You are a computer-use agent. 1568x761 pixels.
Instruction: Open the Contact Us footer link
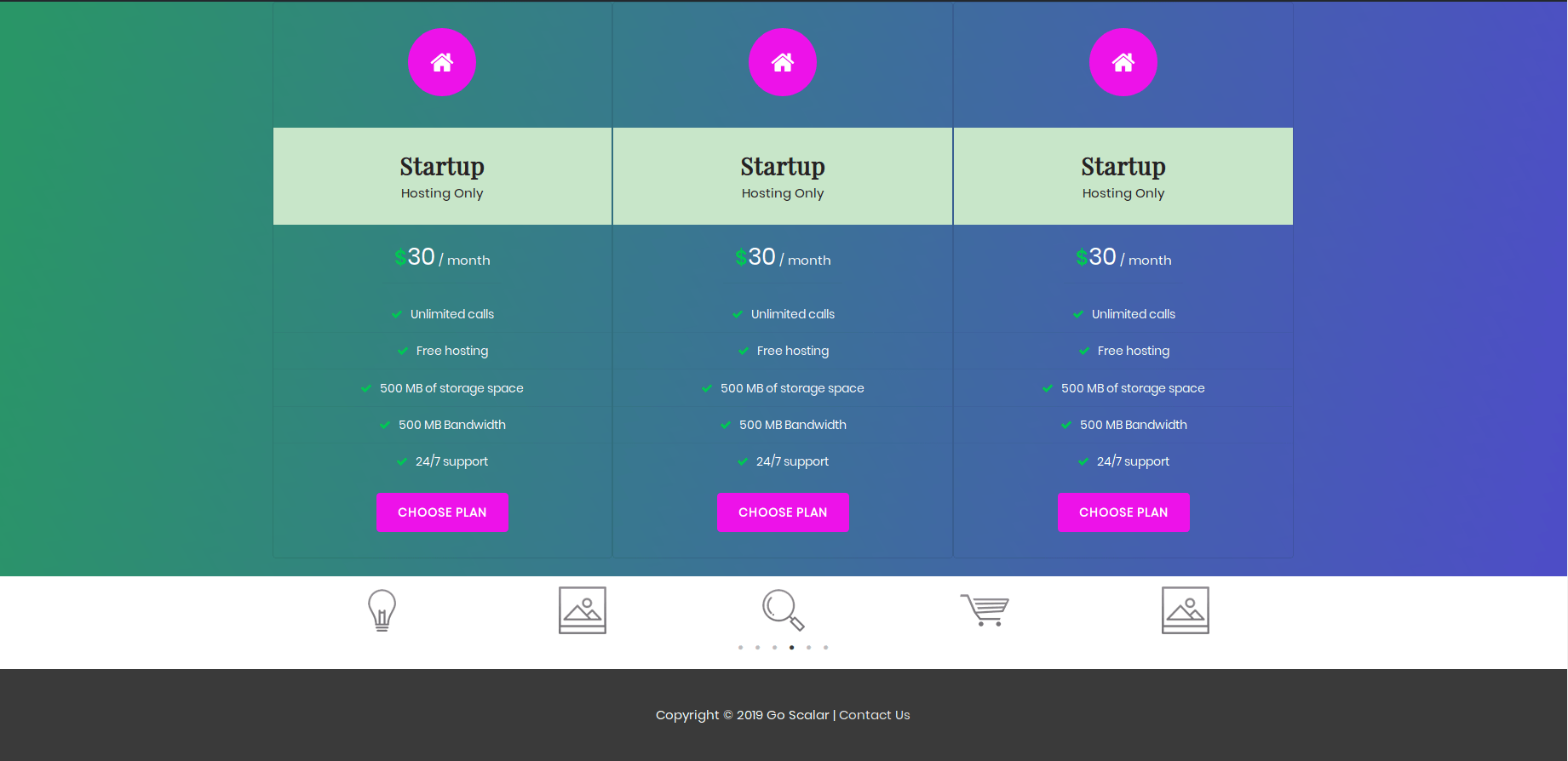875,715
